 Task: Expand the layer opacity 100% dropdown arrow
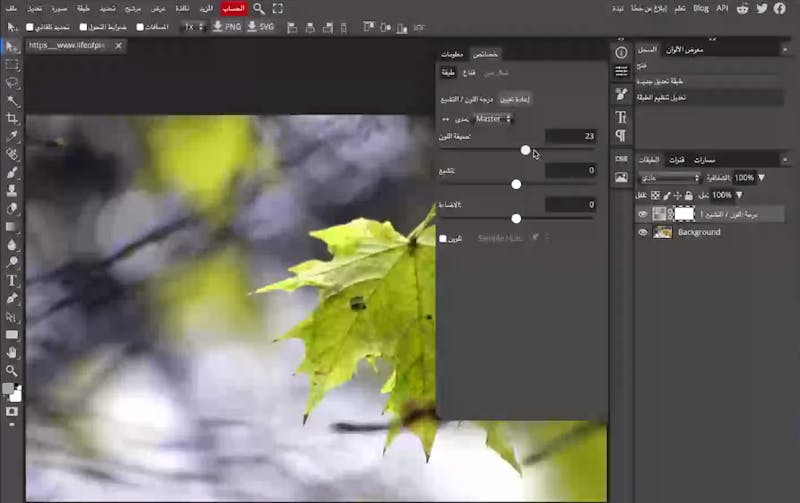[x=762, y=178]
